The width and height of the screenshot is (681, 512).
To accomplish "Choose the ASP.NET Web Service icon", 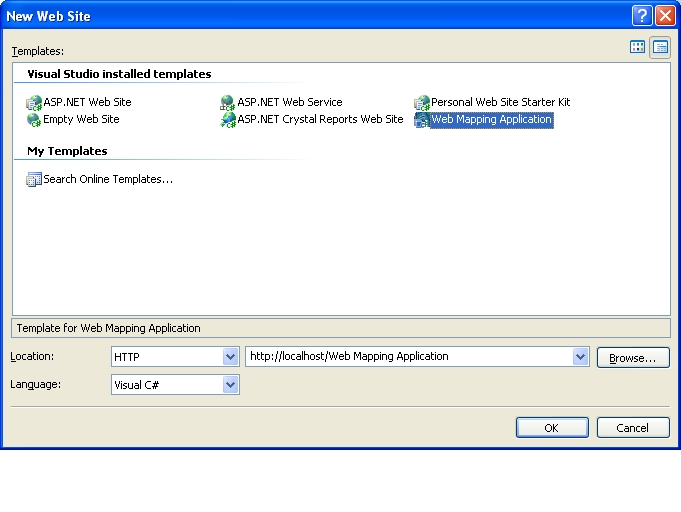I will pos(228,103).
